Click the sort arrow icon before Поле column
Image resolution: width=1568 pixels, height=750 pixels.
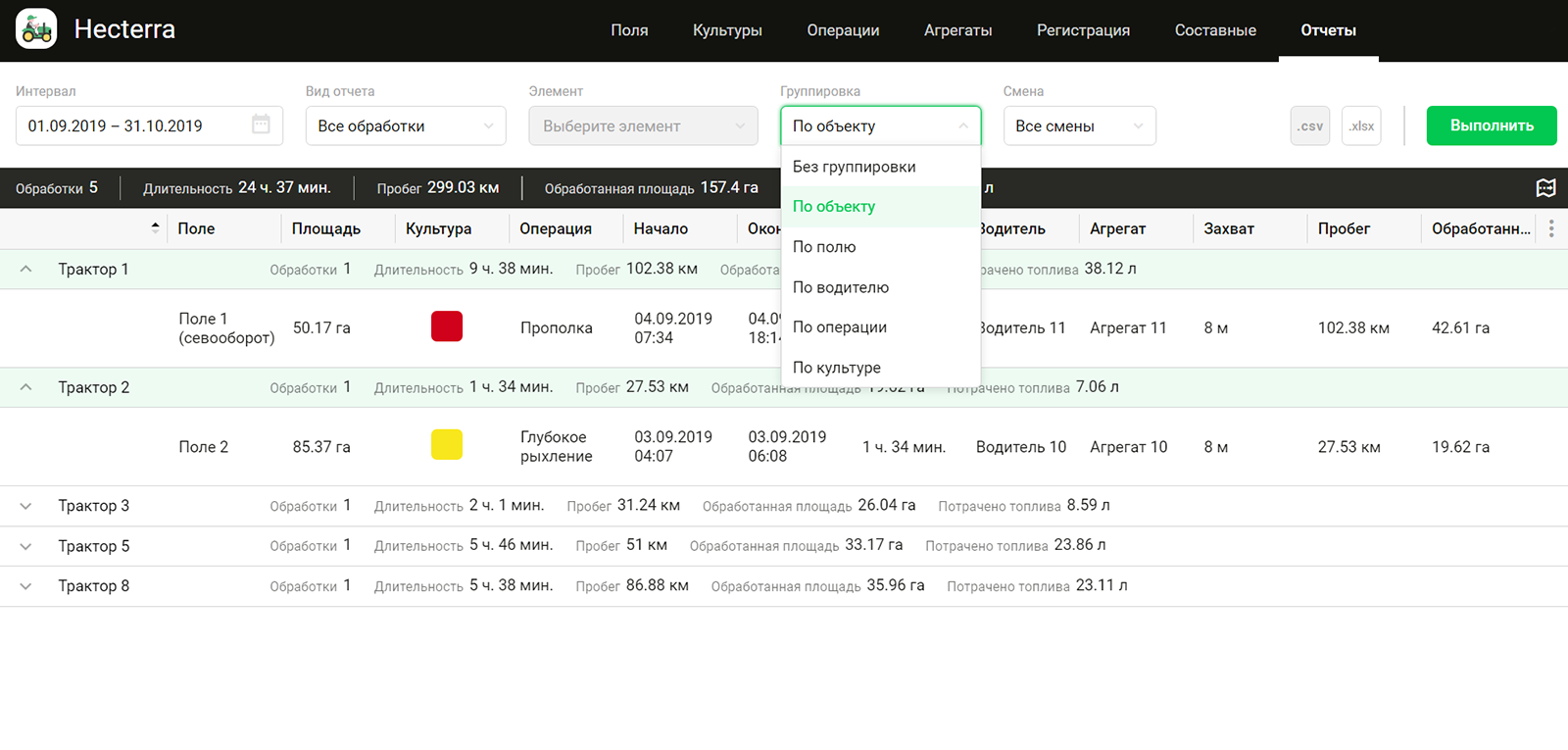point(155,227)
